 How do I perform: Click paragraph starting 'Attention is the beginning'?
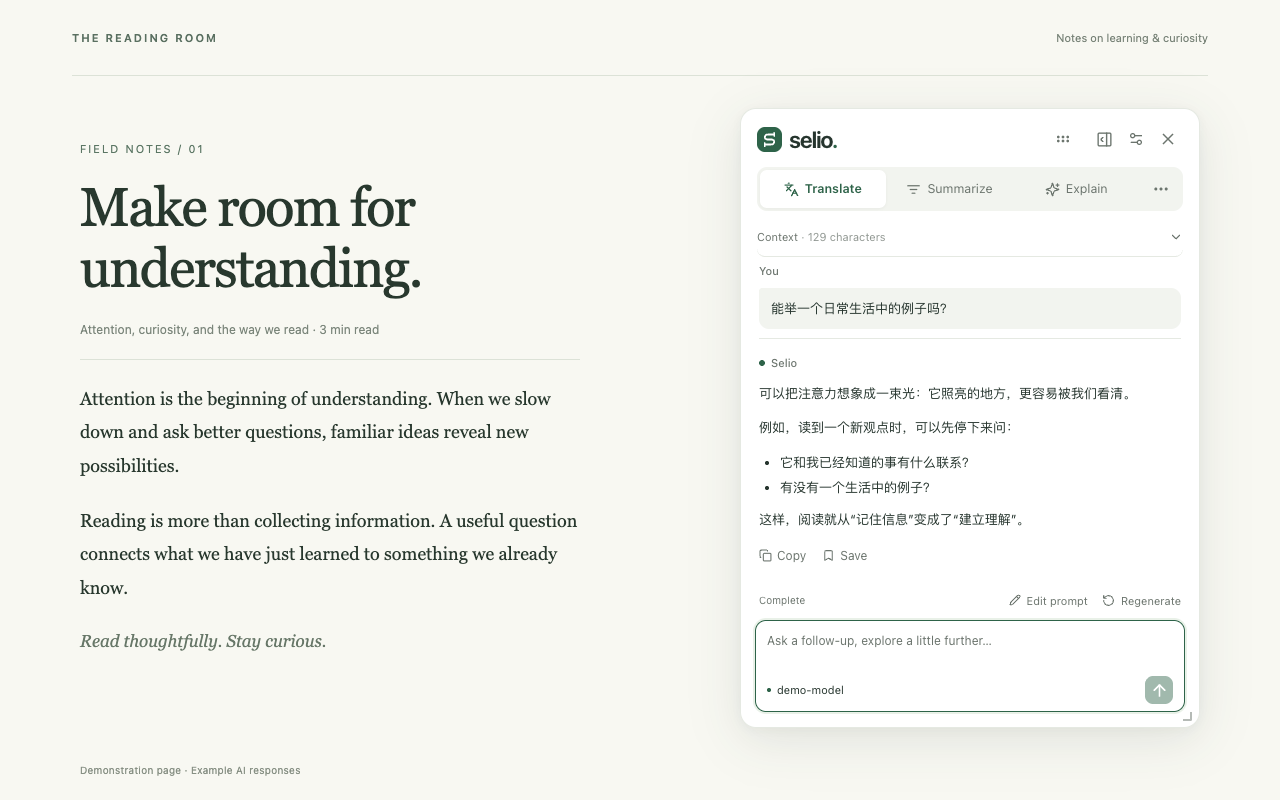point(330,432)
